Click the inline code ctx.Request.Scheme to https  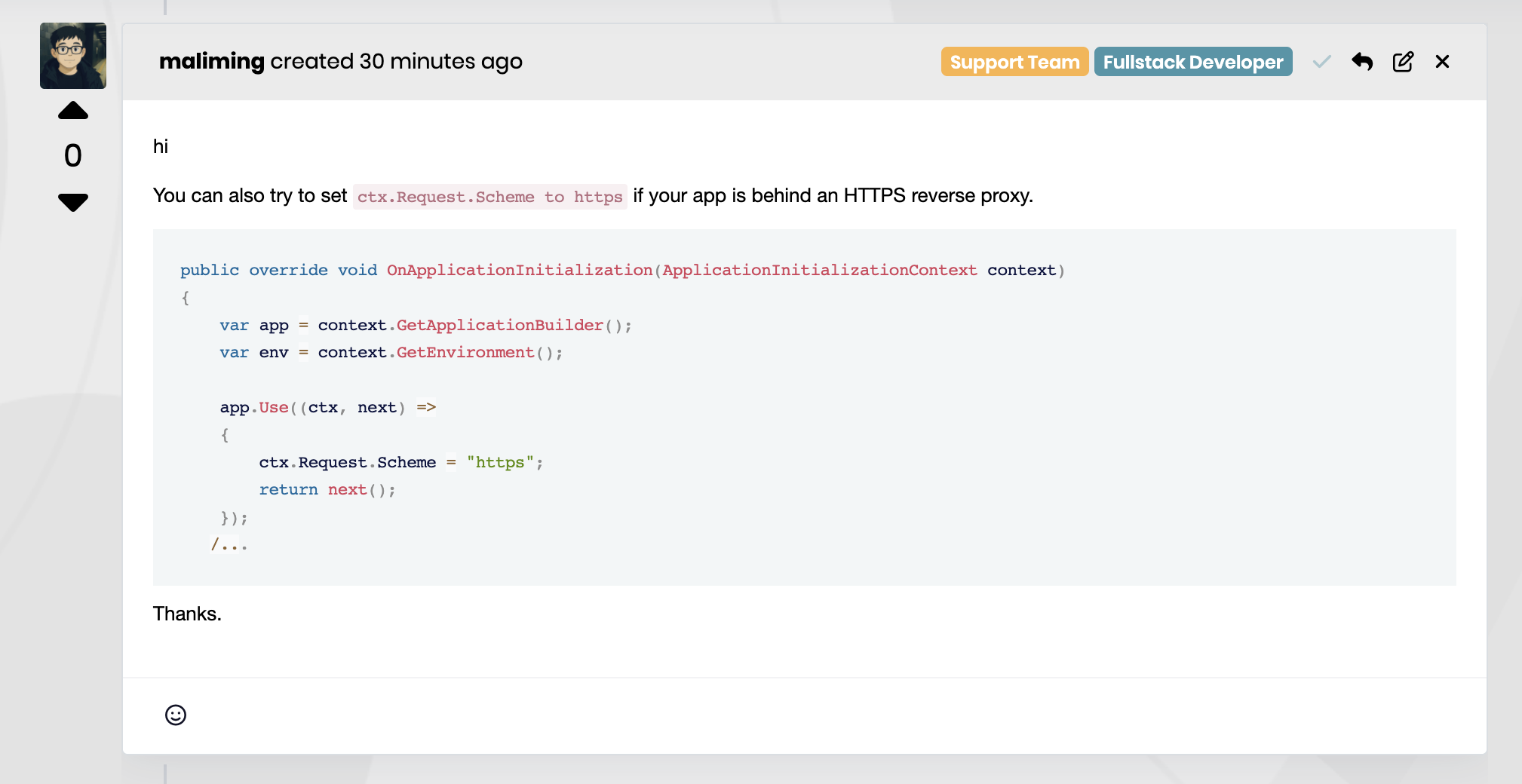[x=489, y=197]
